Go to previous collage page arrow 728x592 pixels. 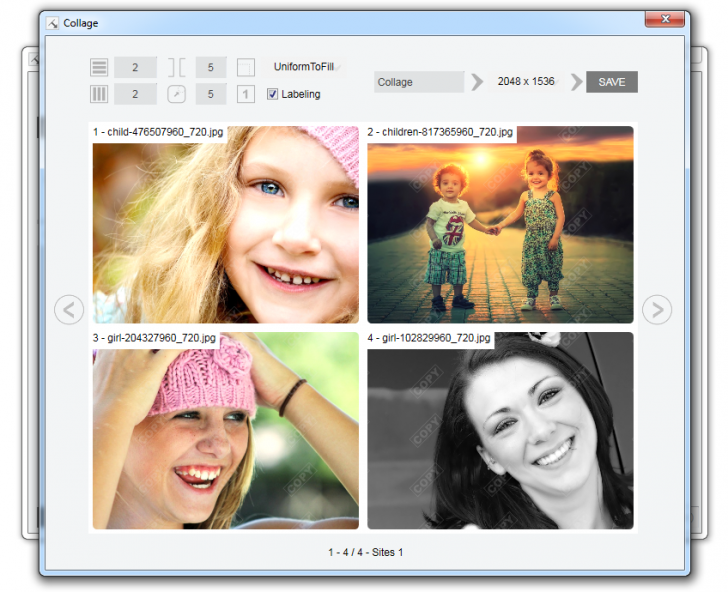pos(69,310)
